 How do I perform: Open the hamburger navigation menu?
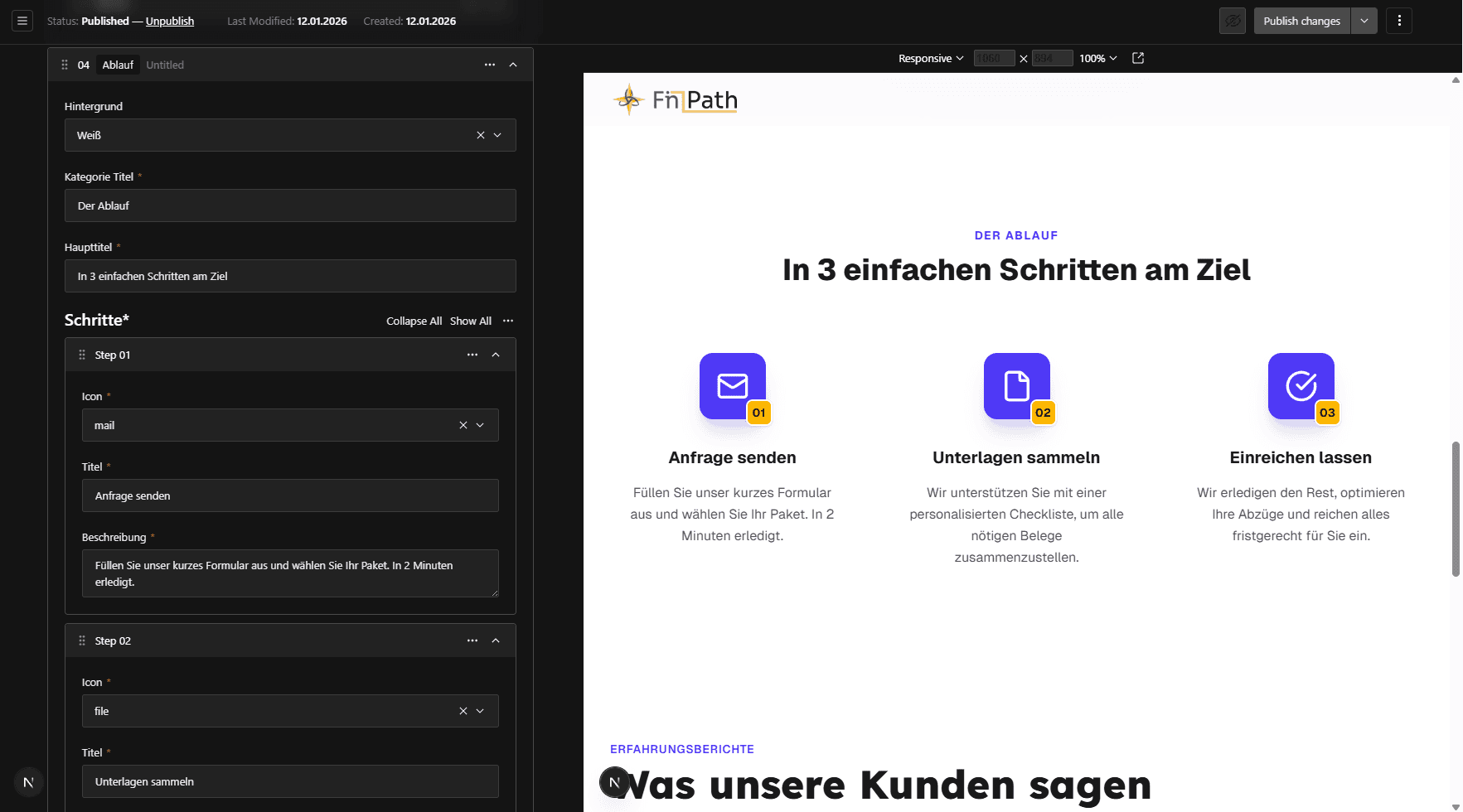click(x=22, y=21)
